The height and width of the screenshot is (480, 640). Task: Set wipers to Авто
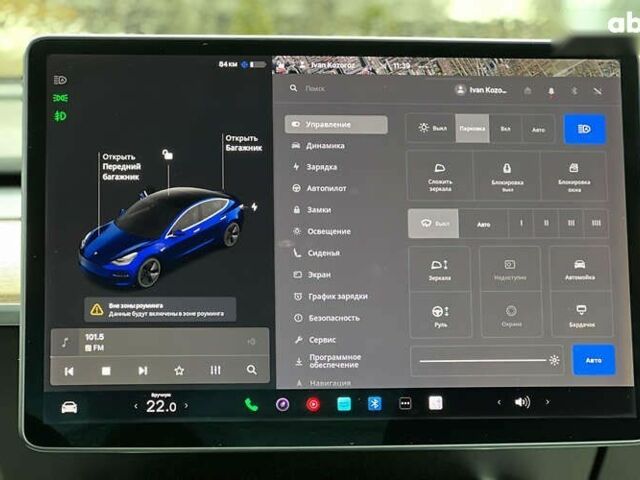484,224
